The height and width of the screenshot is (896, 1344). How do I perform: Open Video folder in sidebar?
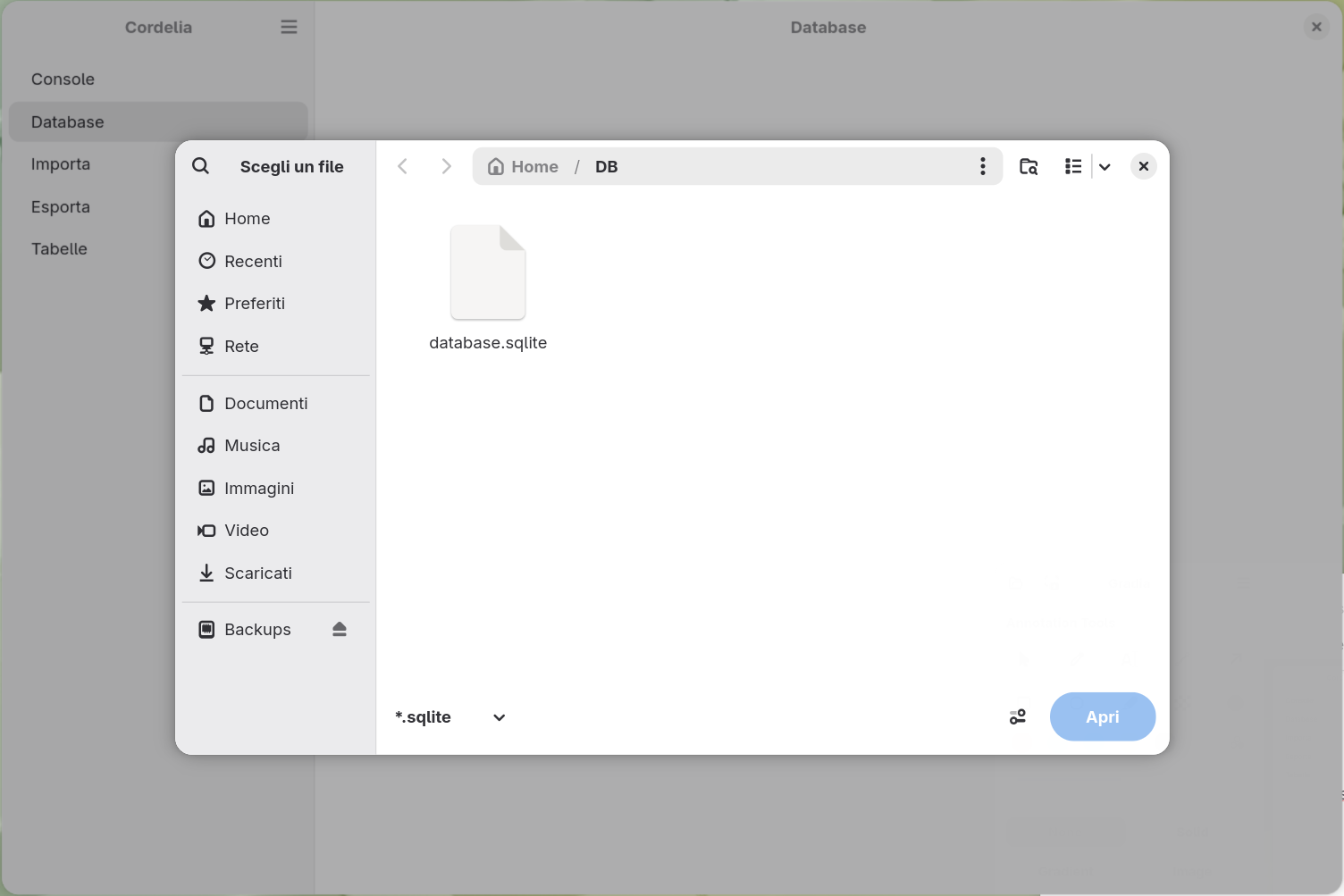[276, 531]
